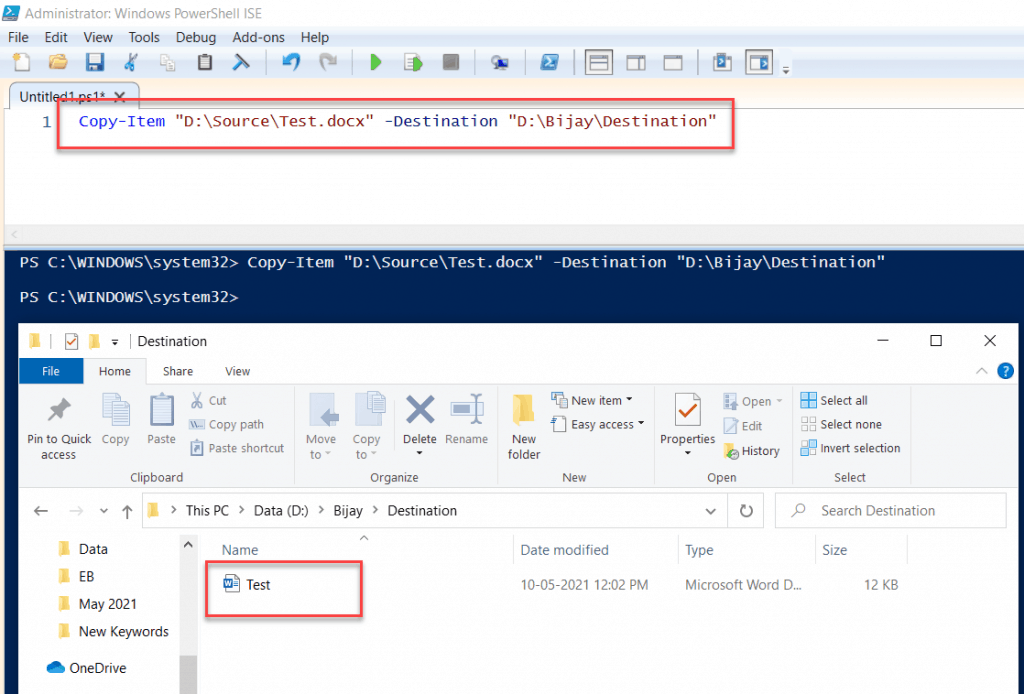Start PowerShell in a separate window
The image size is (1024, 694).
coord(549,63)
